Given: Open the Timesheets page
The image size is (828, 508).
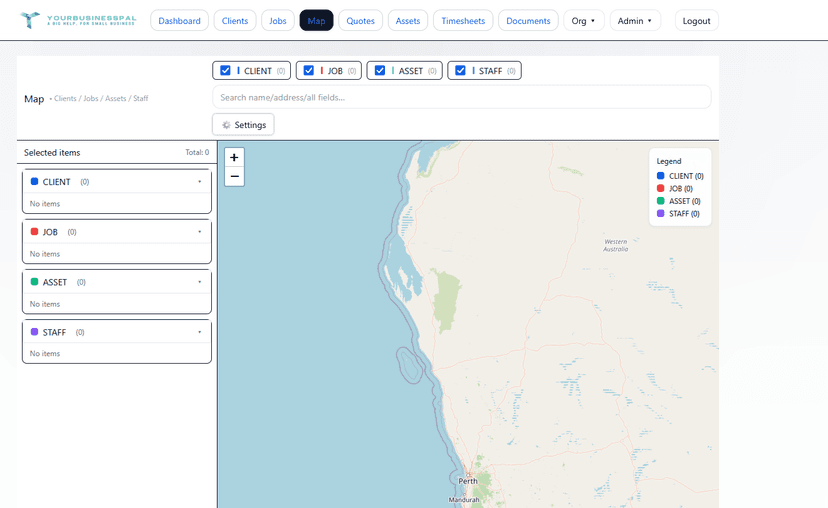Looking at the screenshot, I should coord(463,21).
